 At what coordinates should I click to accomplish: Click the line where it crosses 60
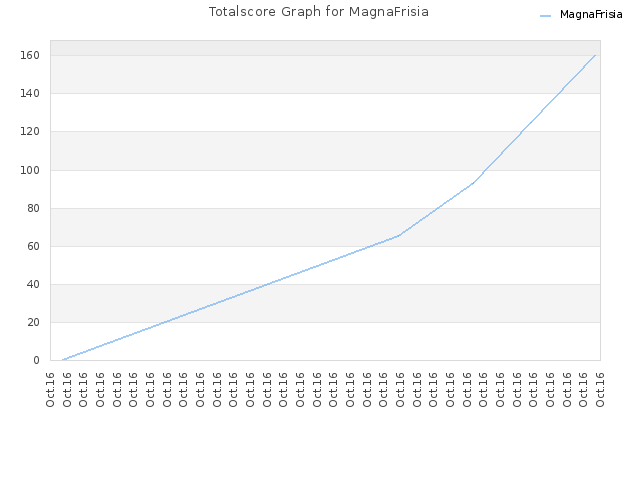point(369,246)
